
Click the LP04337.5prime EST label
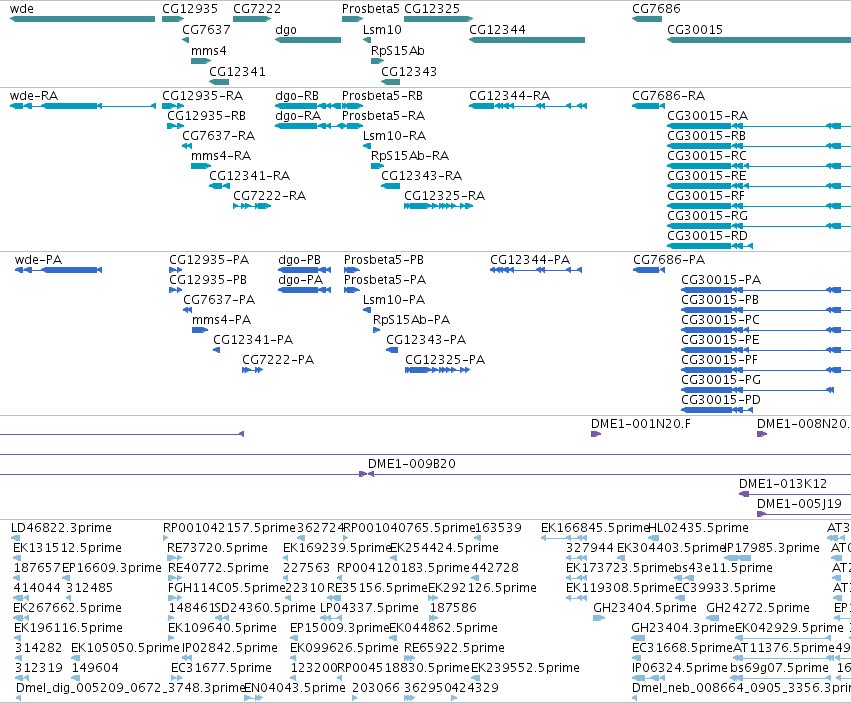click(x=370, y=608)
